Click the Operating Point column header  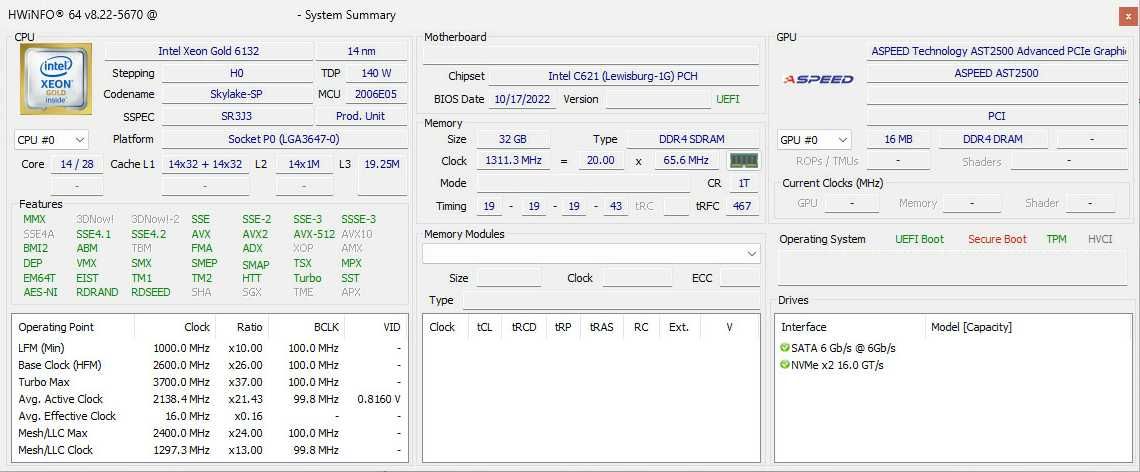[x=73, y=327]
